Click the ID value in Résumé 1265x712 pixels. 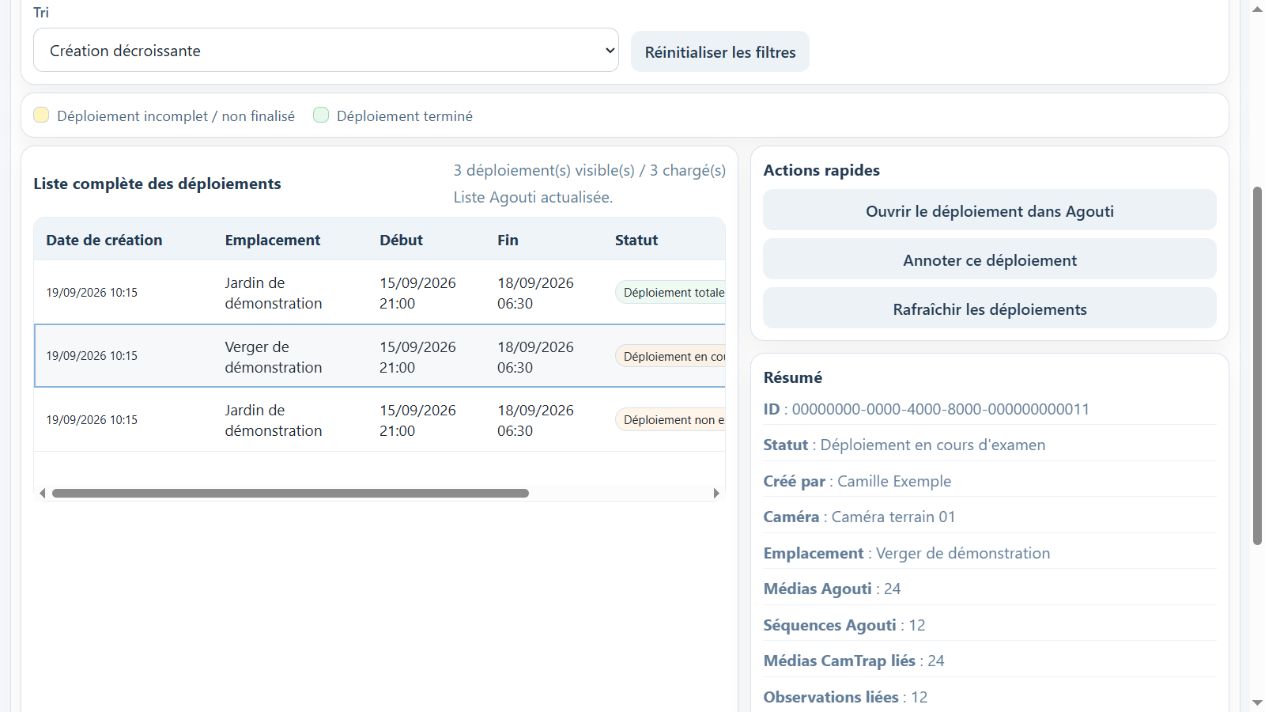(x=940, y=409)
